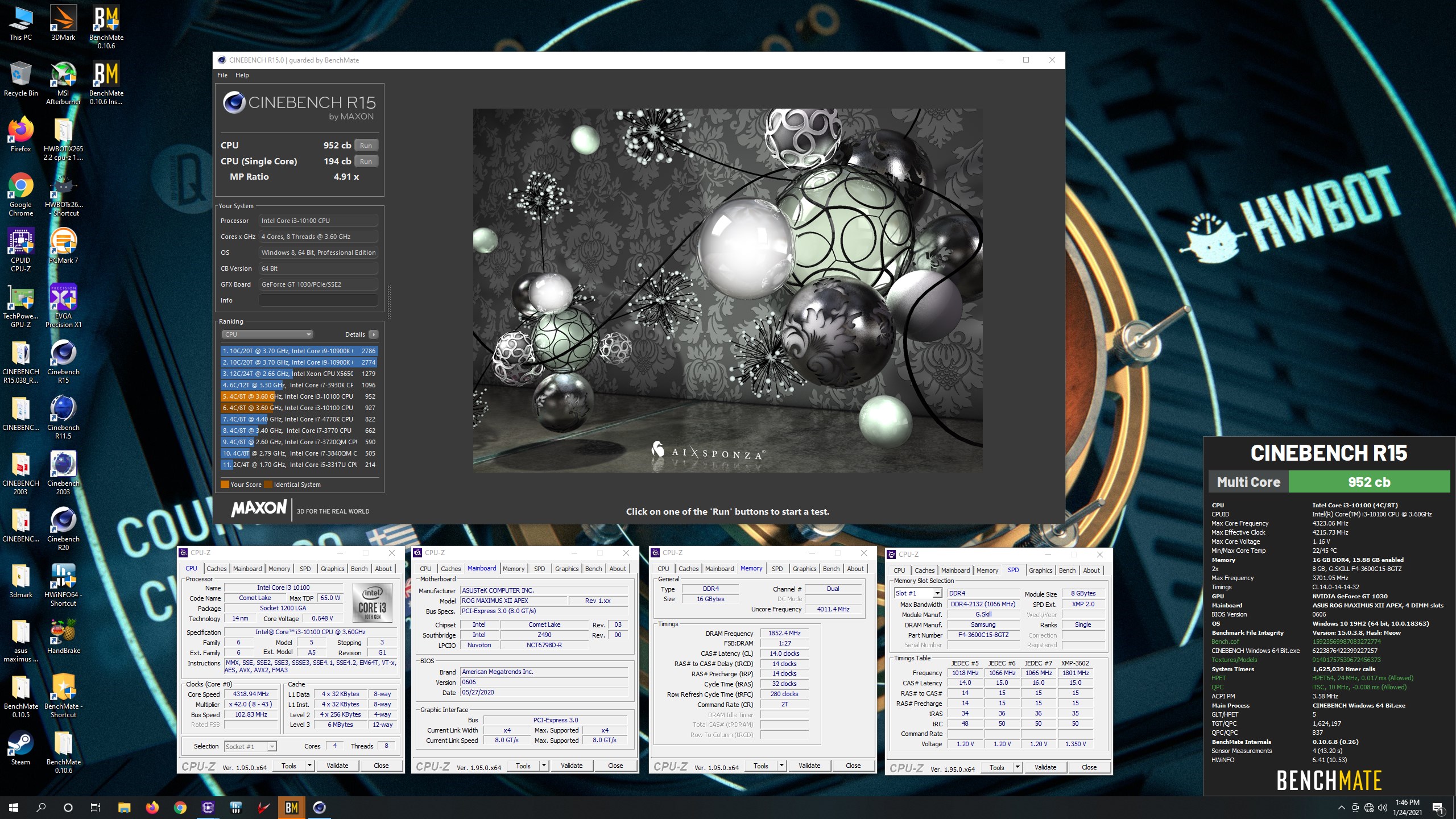Click the Info field in Cinebench
Image resolution: width=1456 pixels, height=819 pixels.
pyautogui.click(x=318, y=300)
